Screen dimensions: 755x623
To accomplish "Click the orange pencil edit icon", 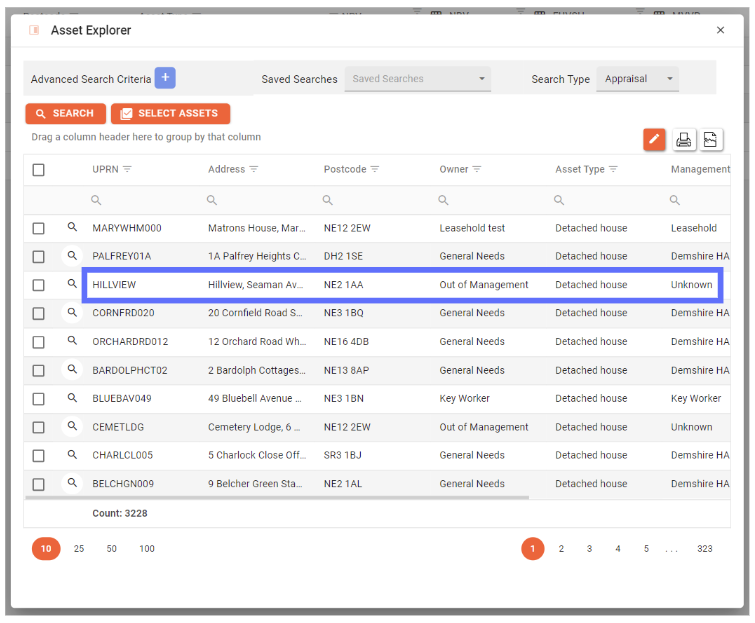I will pos(654,140).
